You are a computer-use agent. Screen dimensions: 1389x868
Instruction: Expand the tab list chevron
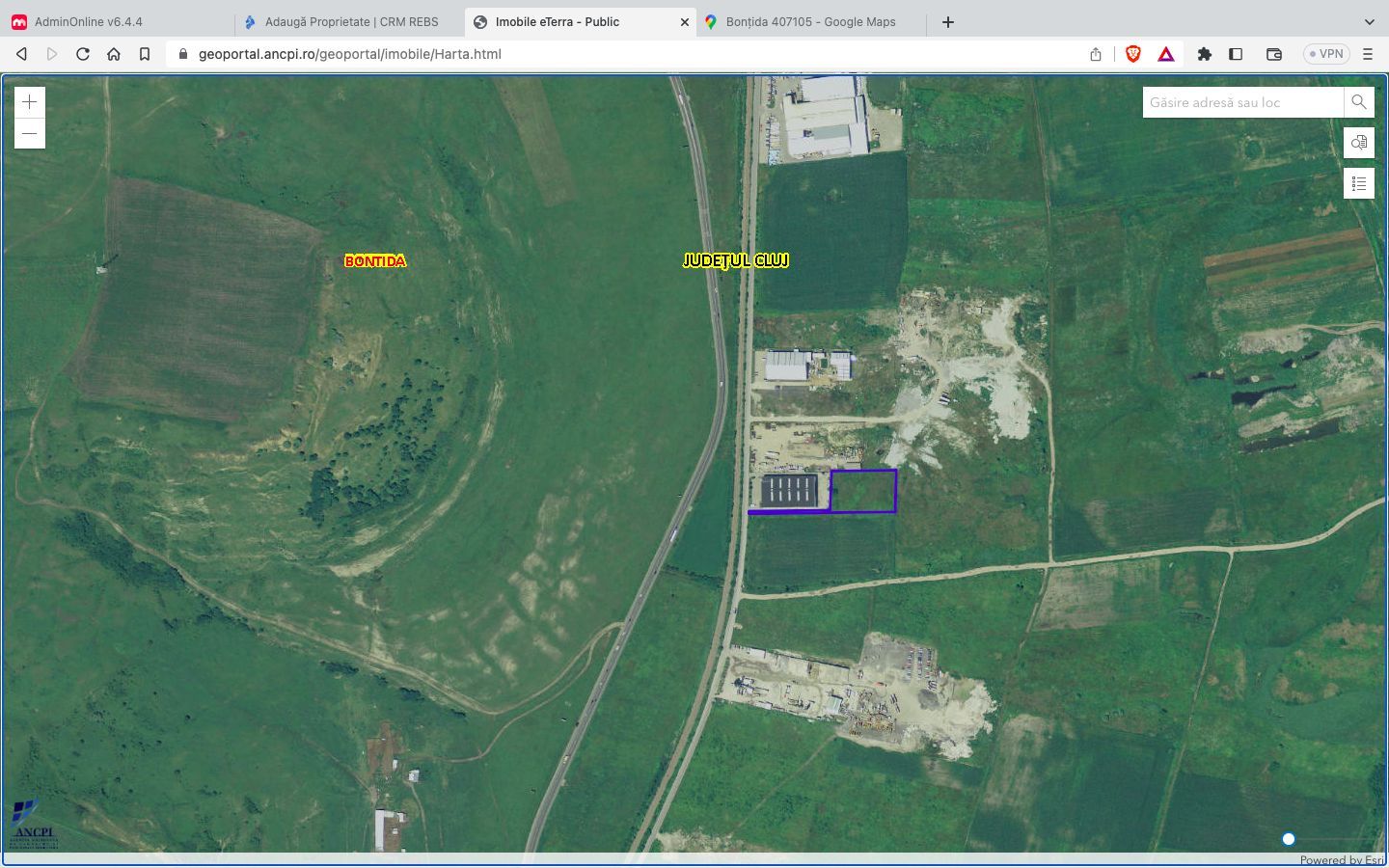point(1369,21)
